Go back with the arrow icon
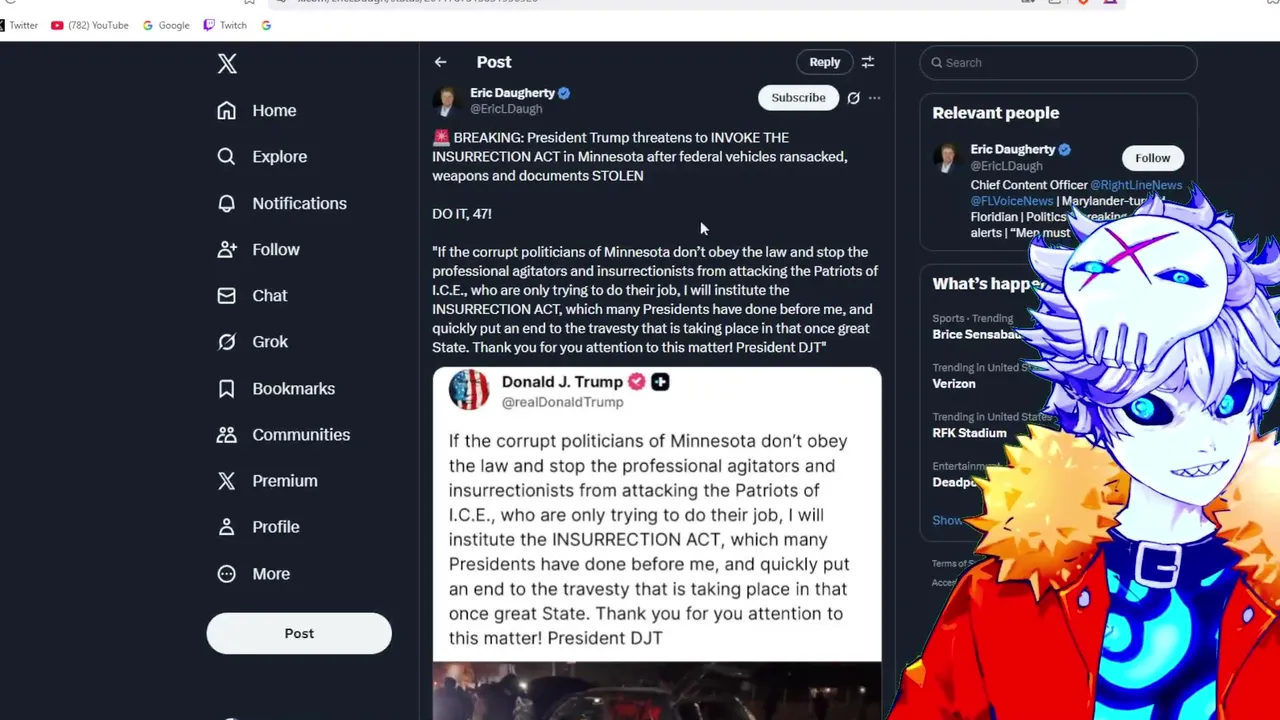This screenshot has width=1280, height=720. 440,62
